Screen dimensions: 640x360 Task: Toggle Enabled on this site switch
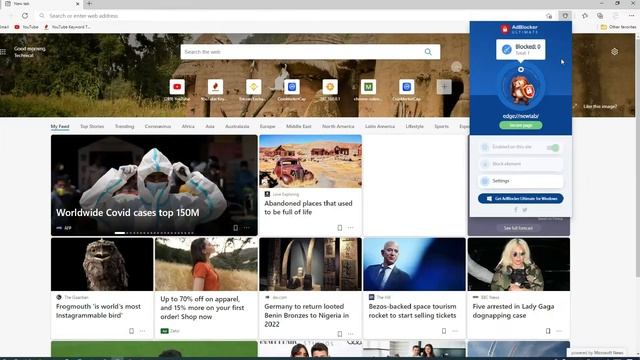pos(553,148)
